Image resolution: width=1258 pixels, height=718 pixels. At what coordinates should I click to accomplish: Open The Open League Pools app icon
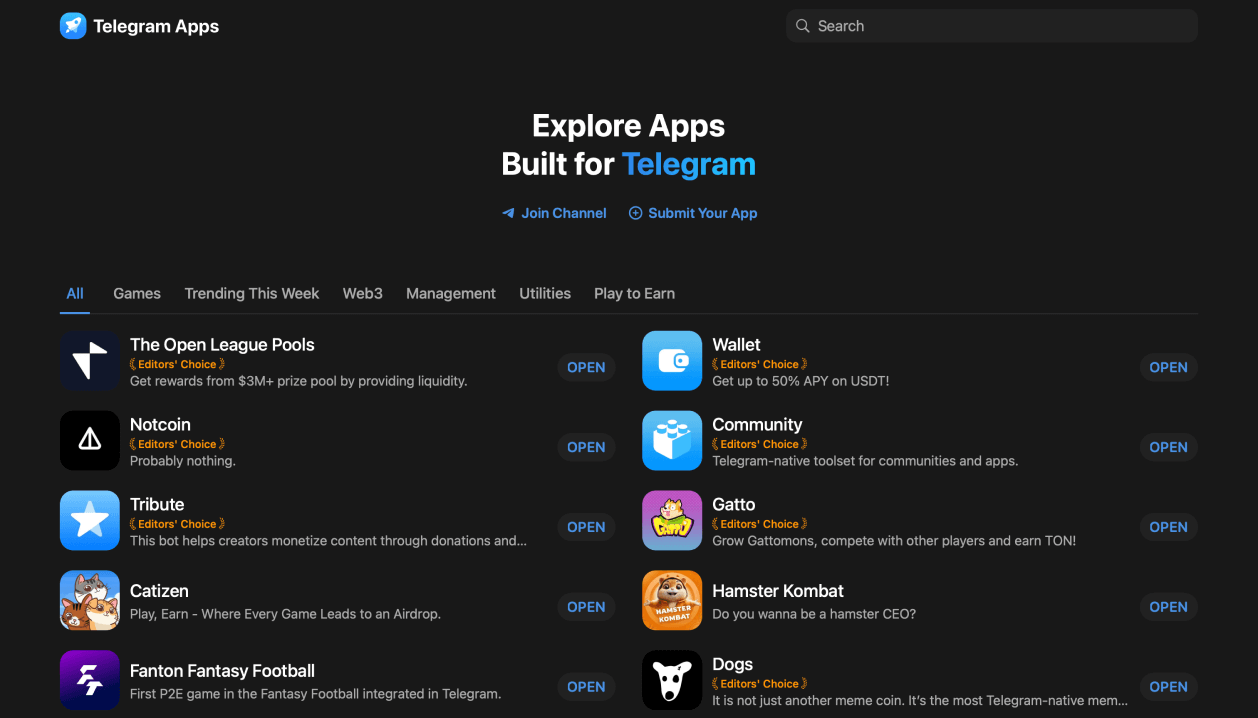pyautogui.click(x=90, y=360)
